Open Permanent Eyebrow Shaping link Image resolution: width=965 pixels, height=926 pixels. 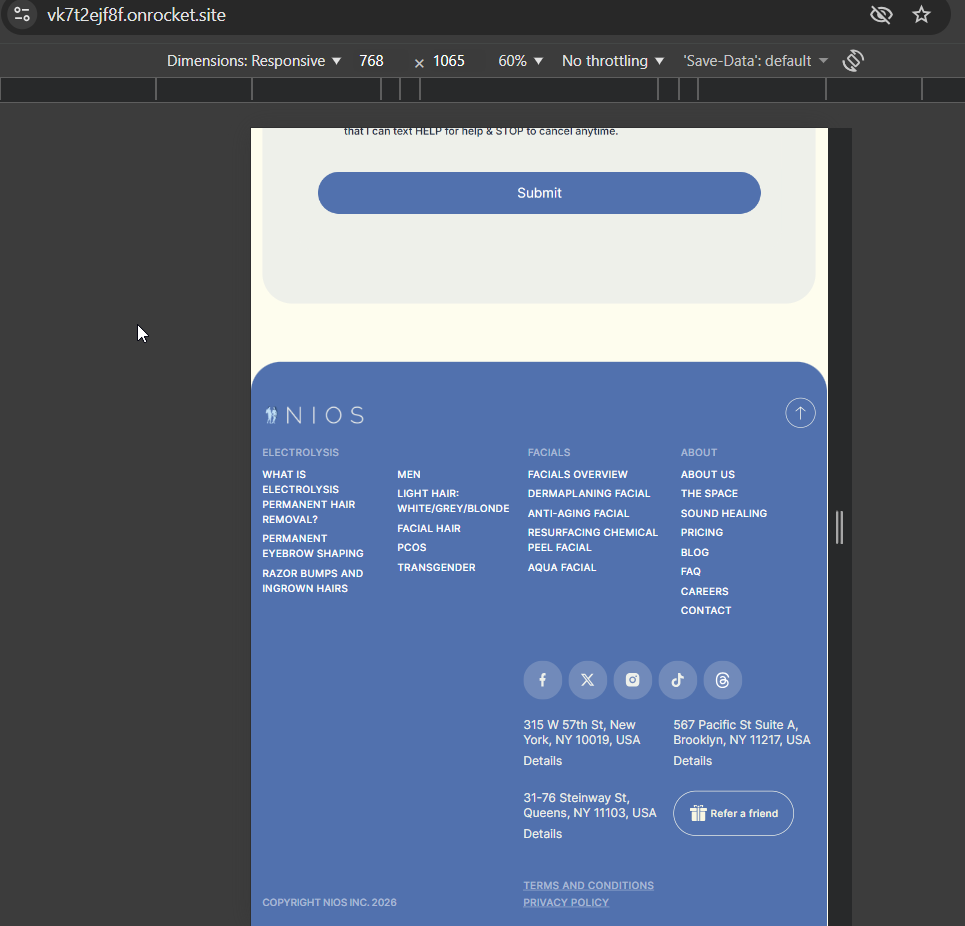tap(313, 546)
